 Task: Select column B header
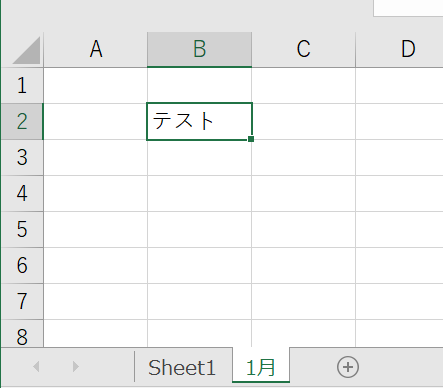(199, 49)
